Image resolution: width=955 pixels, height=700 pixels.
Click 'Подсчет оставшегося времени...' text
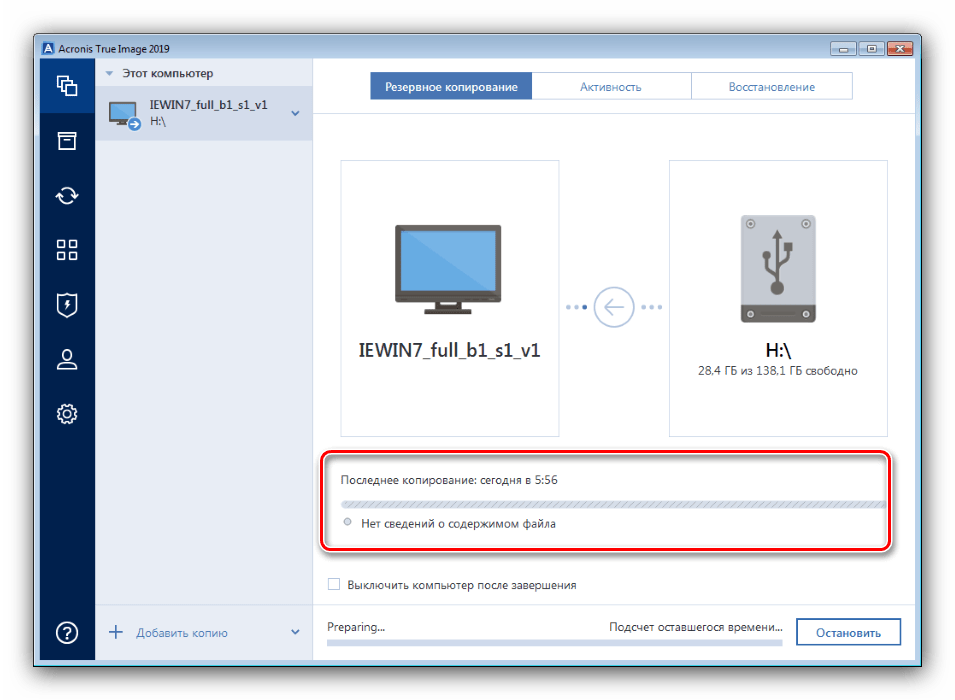(x=696, y=627)
